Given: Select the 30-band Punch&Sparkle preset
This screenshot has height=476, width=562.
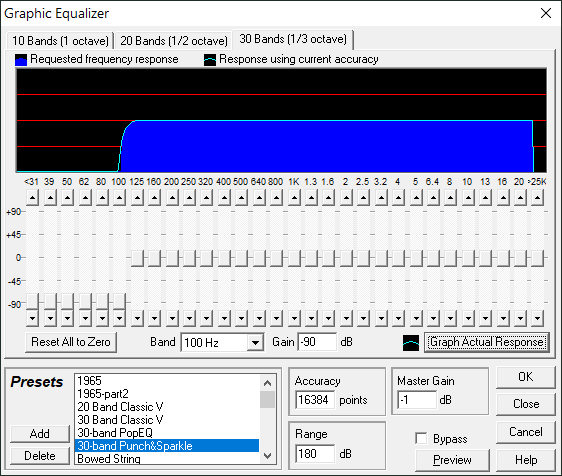Looking at the screenshot, I should (167, 446).
